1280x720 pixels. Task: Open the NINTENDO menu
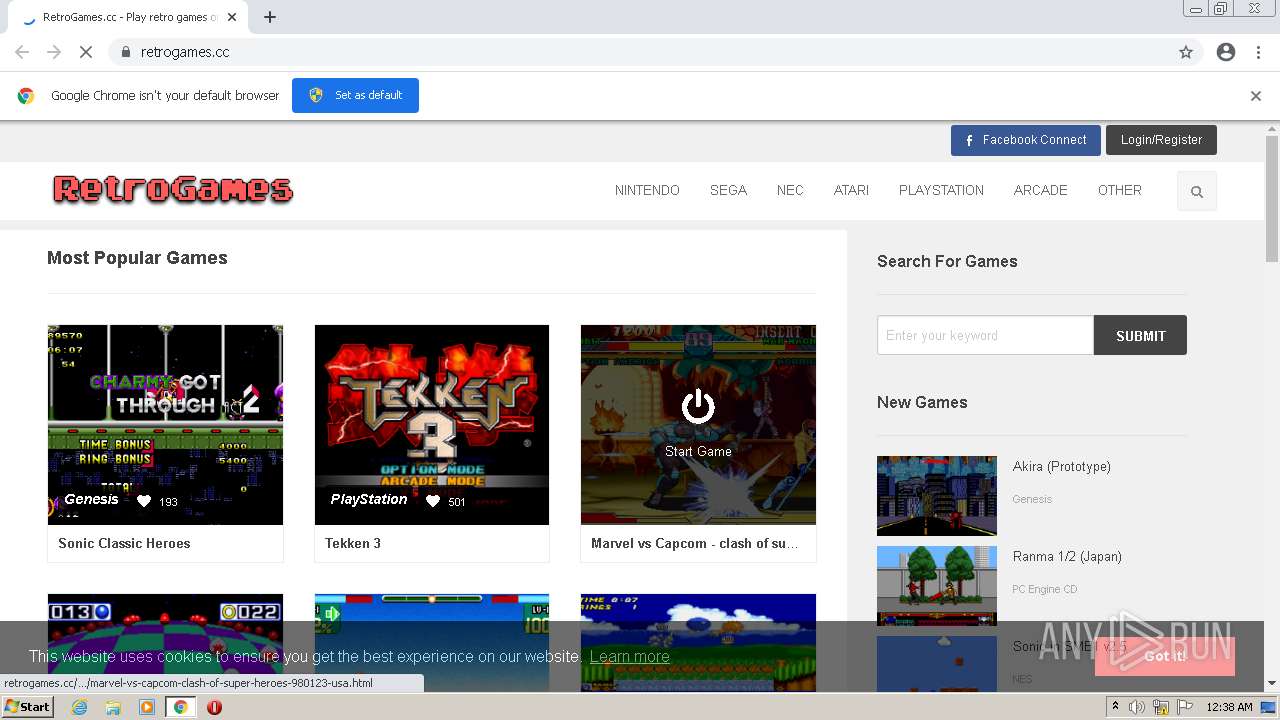[x=647, y=190]
